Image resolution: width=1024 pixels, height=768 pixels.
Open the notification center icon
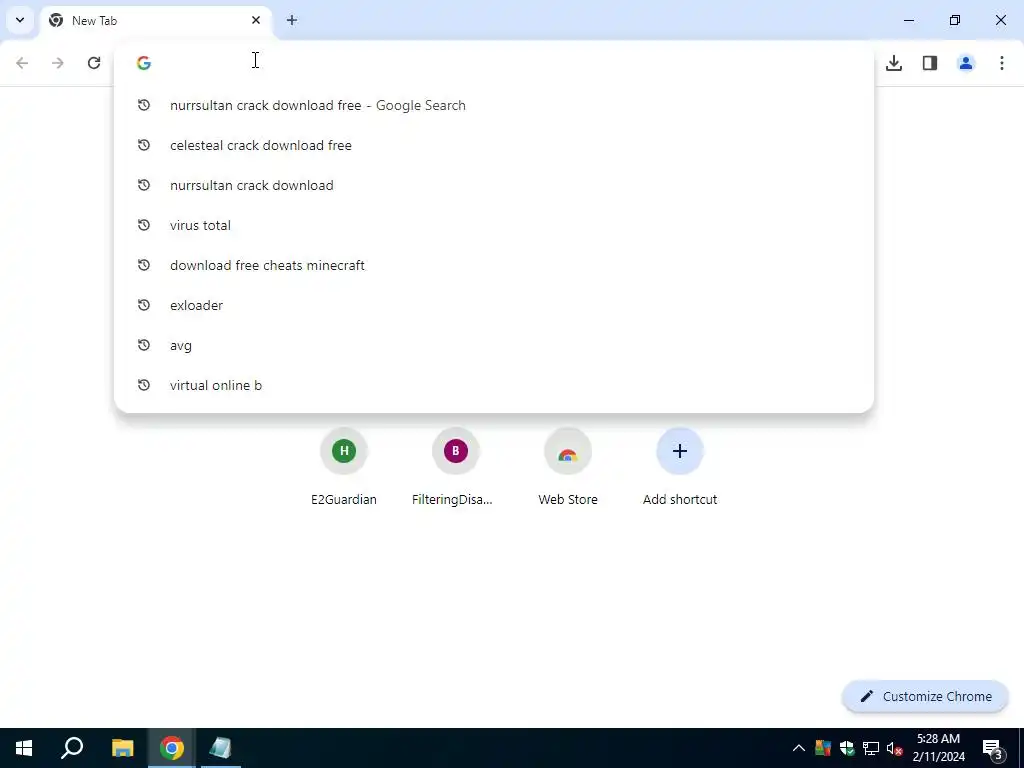click(993, 748)
